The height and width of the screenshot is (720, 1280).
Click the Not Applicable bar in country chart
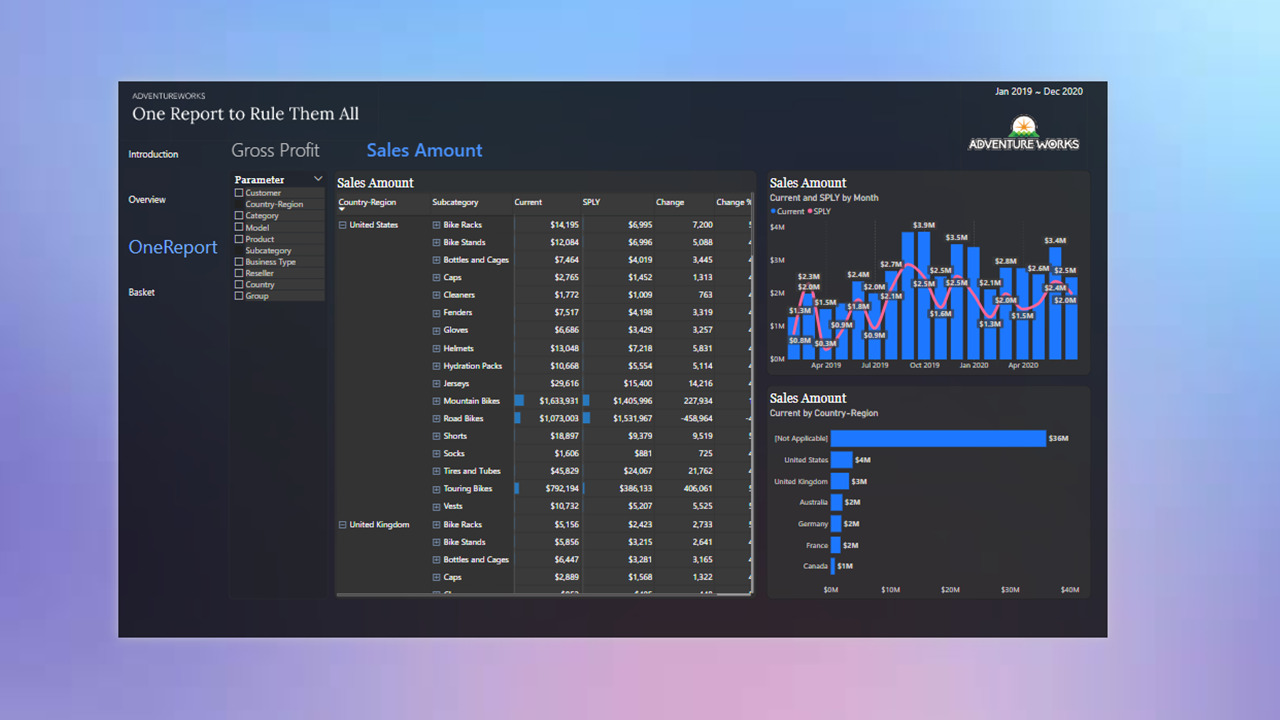pyautogui.click(x=937, y=438)
